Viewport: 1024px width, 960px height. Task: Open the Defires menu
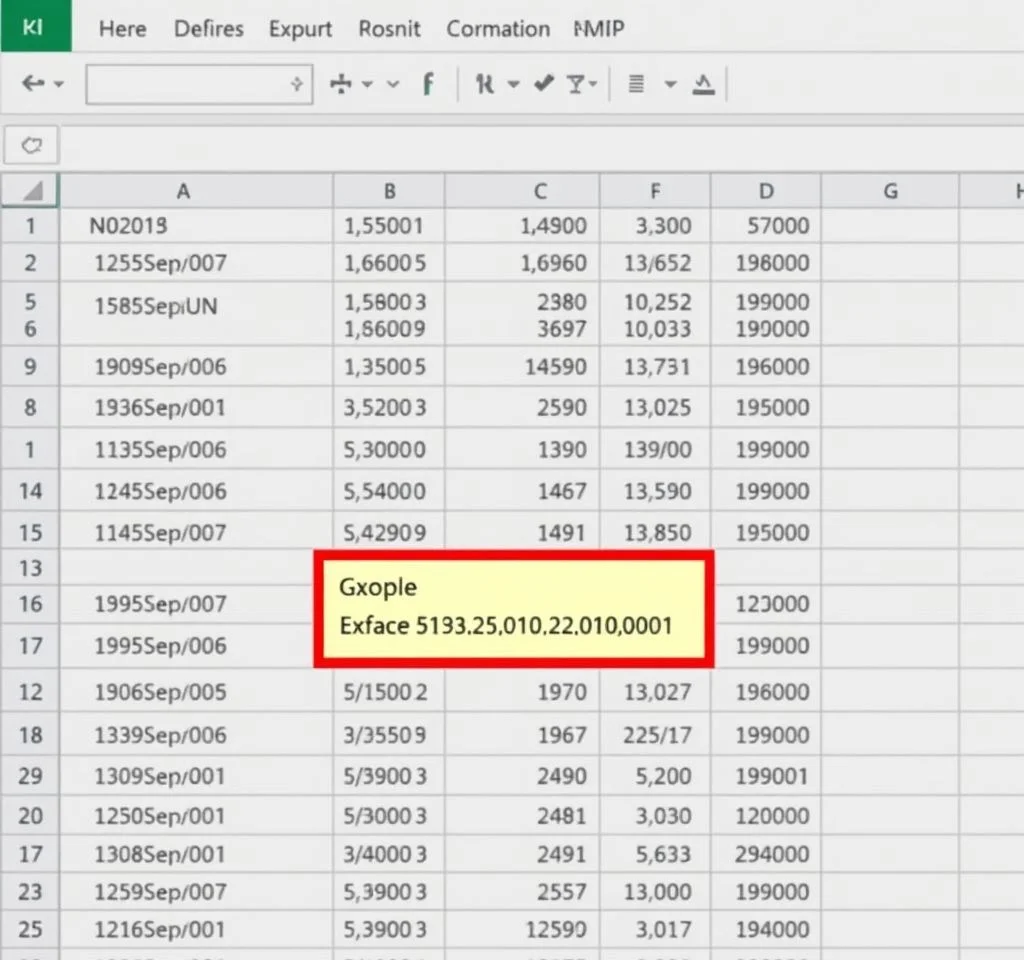tap(208, 29)
